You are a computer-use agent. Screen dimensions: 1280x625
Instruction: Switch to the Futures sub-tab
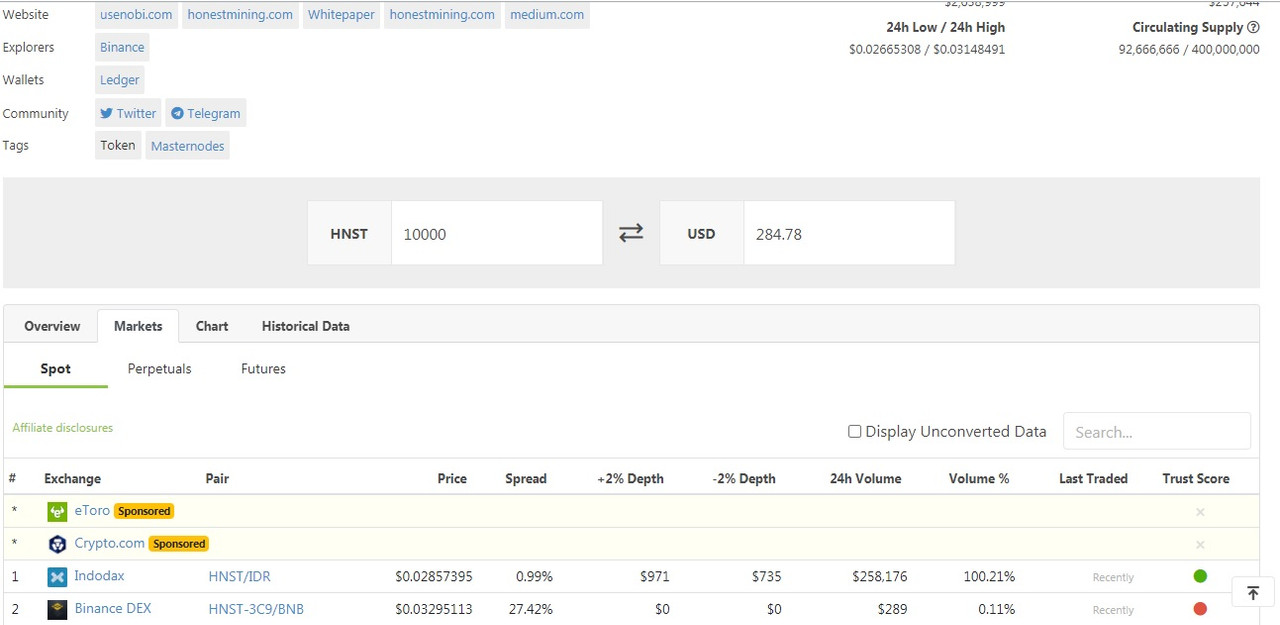coord(263,369)
